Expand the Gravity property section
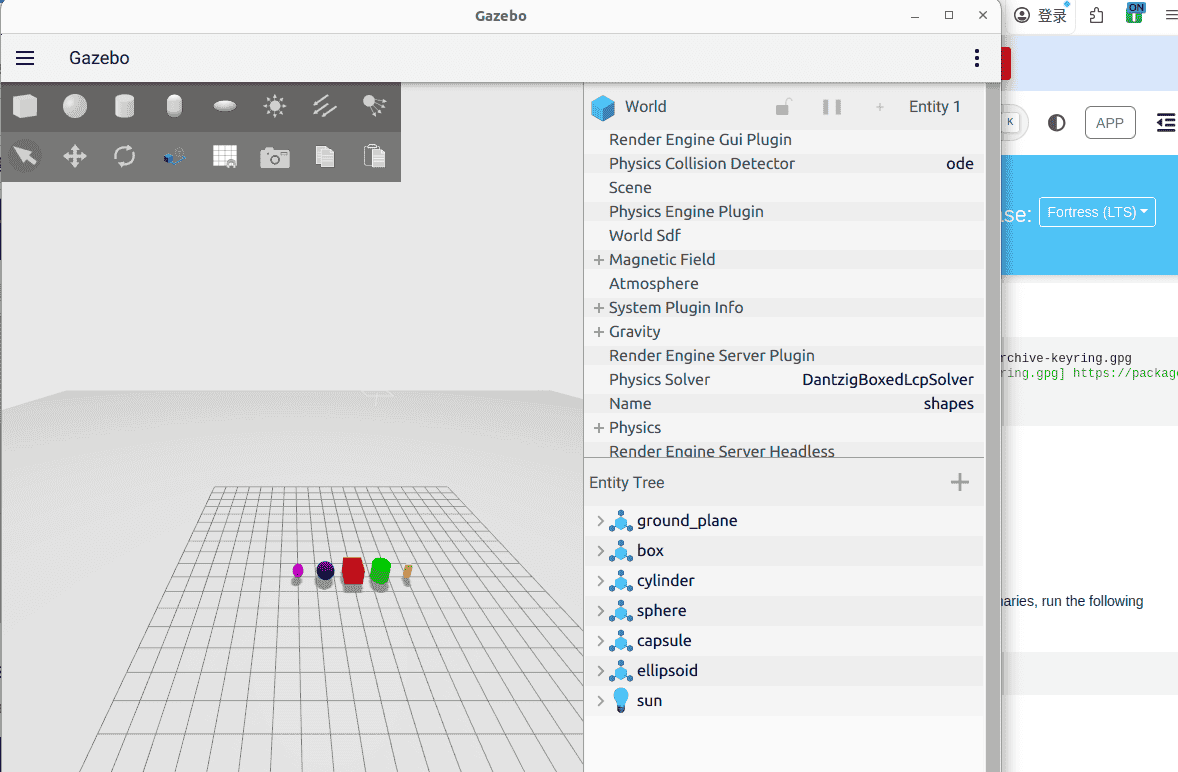 [x=597, y=331]
